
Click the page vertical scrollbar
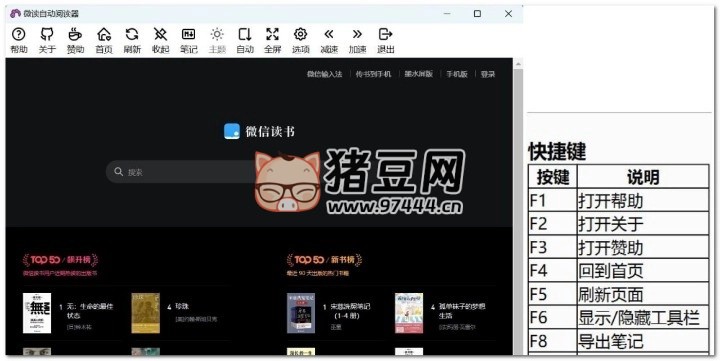(x=518, y=211)
